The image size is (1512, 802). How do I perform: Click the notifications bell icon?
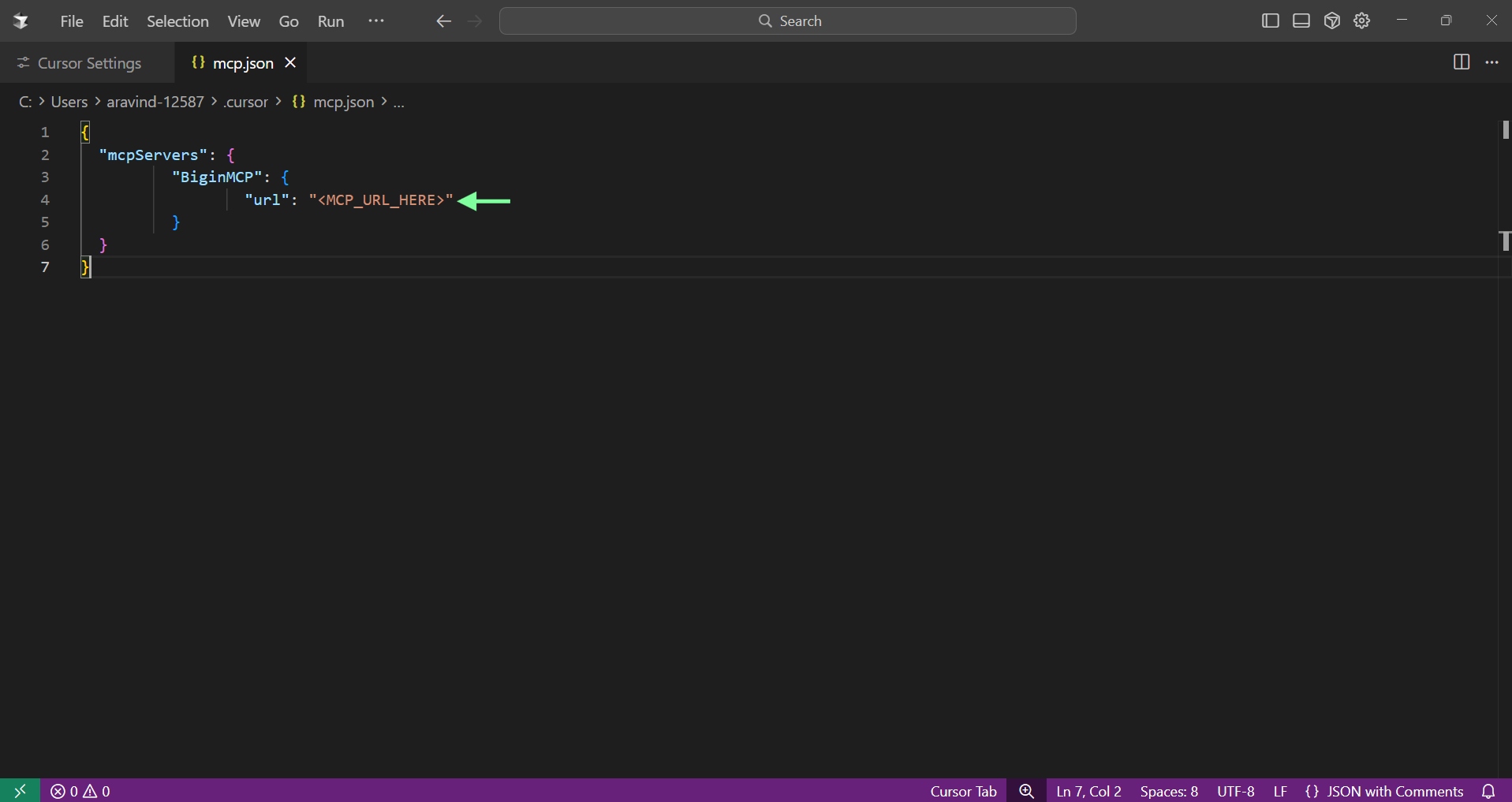(x=1488, y=791)
